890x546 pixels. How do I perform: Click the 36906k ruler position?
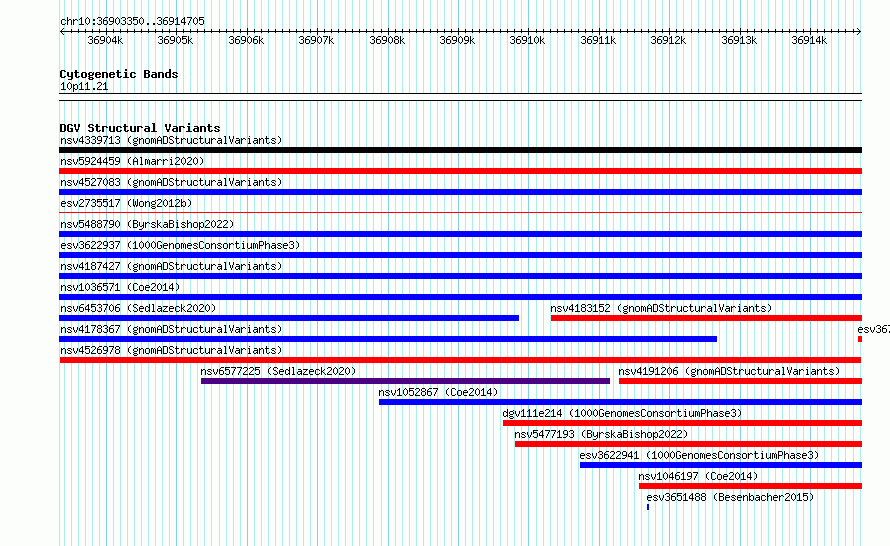[x=246, y=40]
